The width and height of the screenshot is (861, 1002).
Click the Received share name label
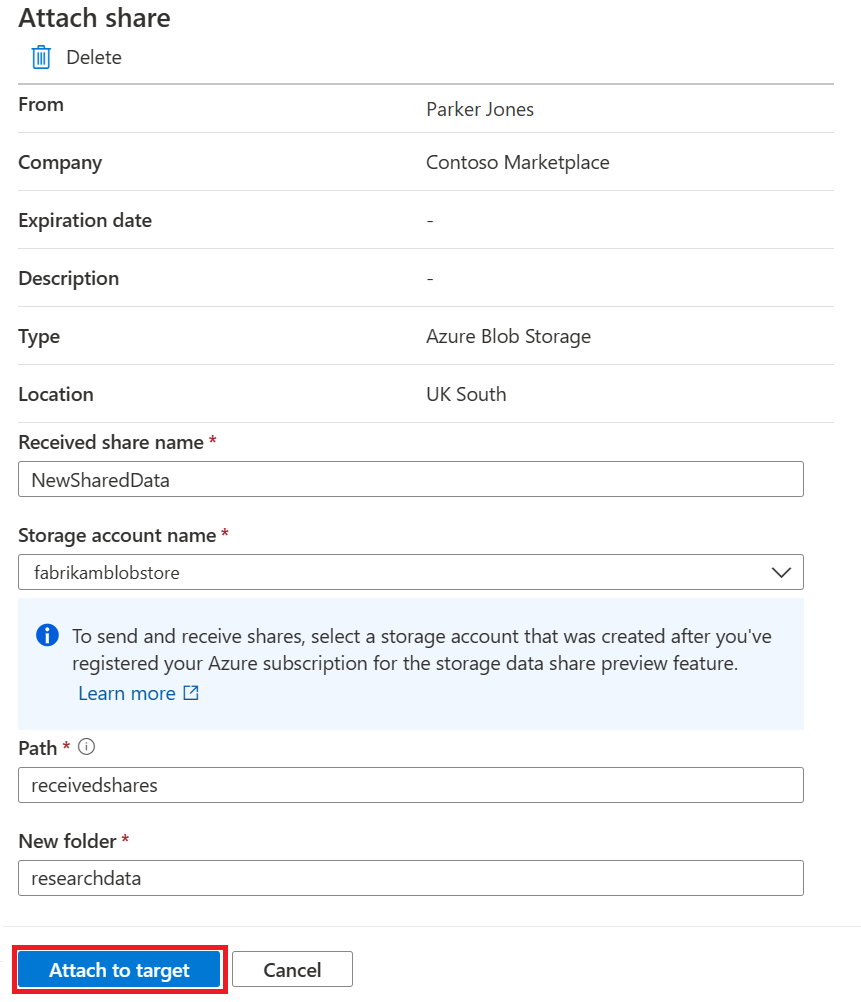[110, 442]
